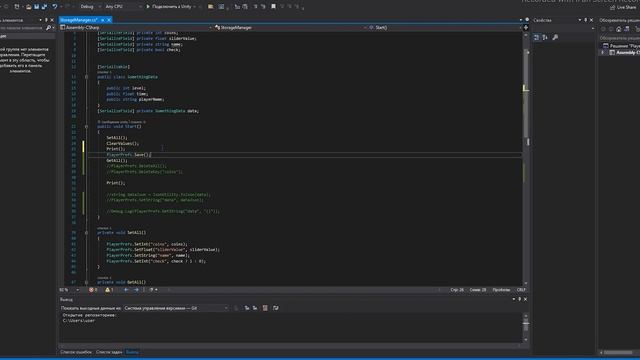Click the Undo arrow icon
The image size is (640, 360).
55,7
